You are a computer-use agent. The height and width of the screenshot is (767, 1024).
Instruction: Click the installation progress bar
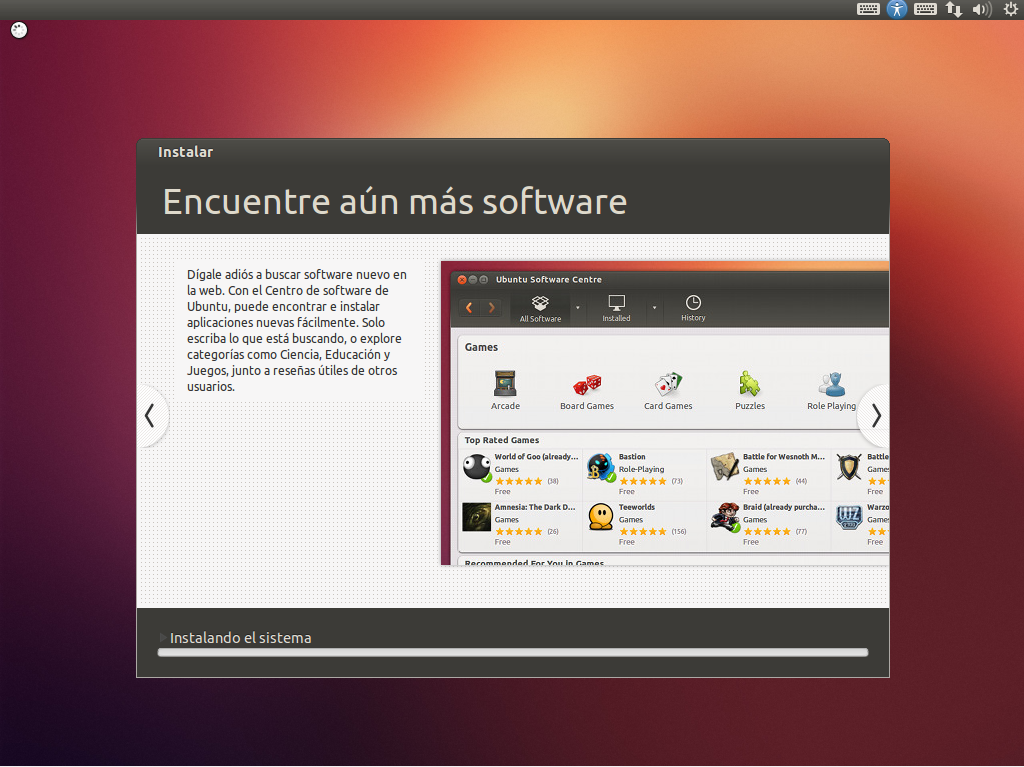pos(512,653)
